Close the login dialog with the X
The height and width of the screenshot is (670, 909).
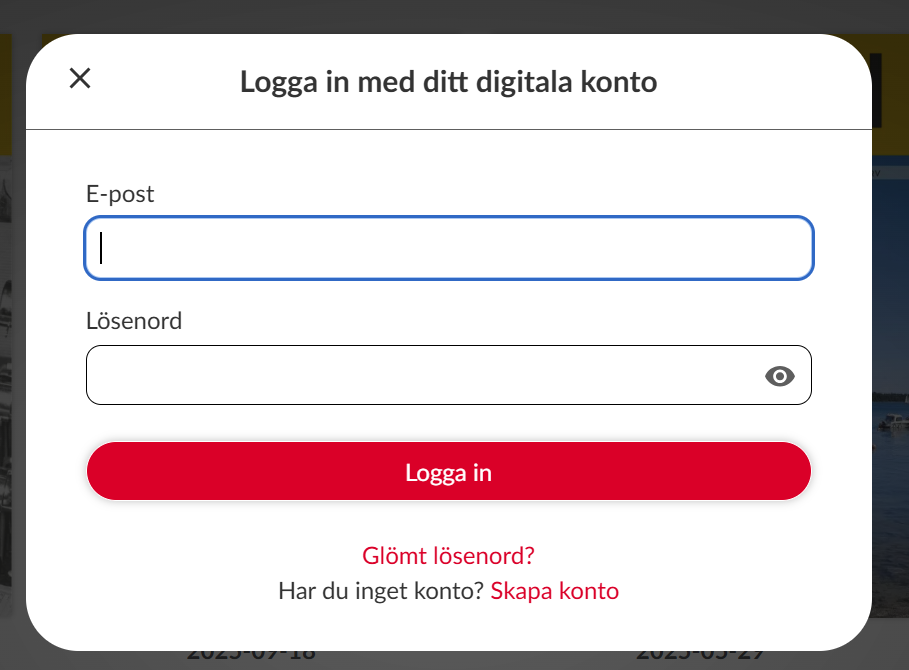point(80,79)
